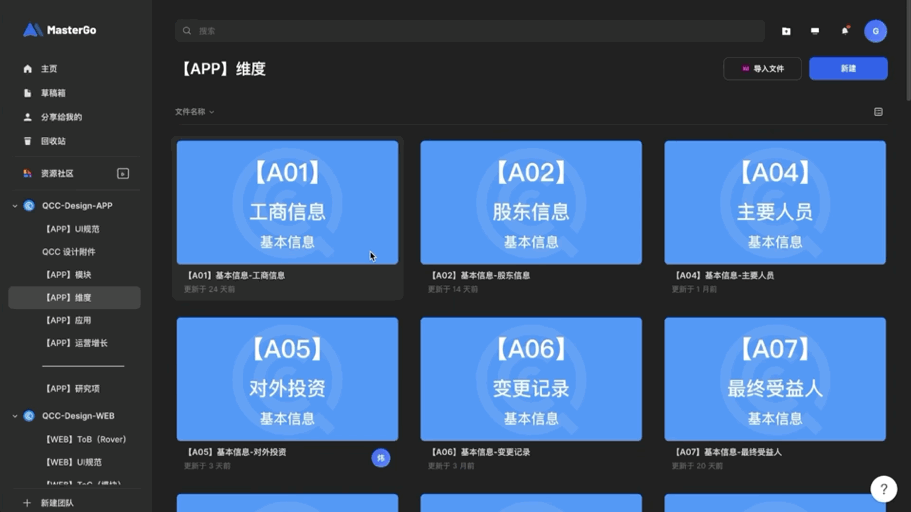Select 【WEB】ToB (Rover) project

(84, 439)
